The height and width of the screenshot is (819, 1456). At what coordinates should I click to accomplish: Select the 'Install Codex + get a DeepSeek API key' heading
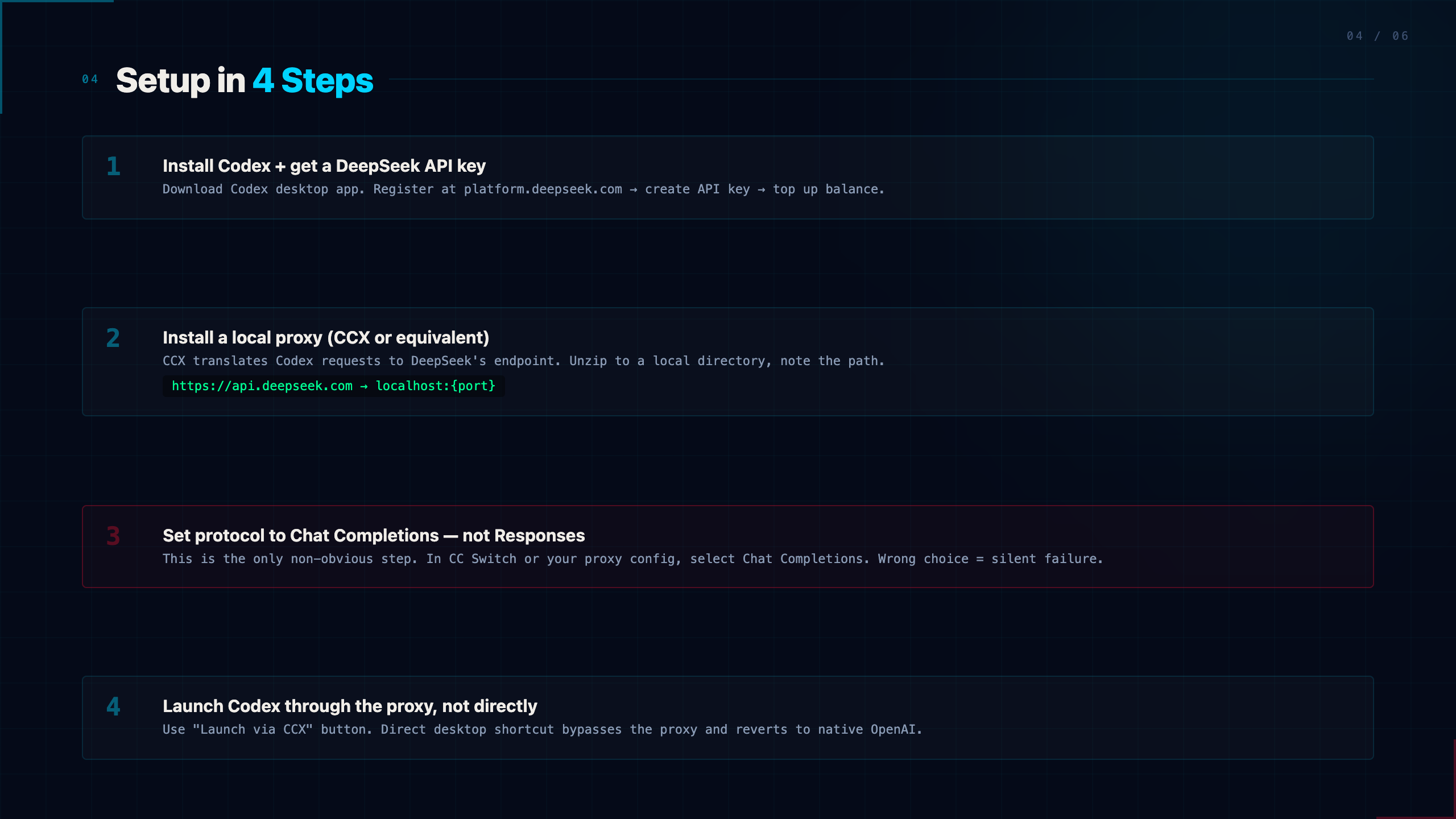[324, 166]
